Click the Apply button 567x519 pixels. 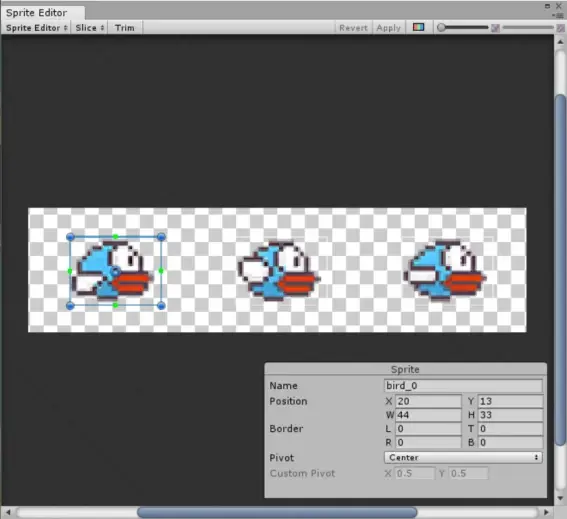pyautogui.click(x=389, y=28)
